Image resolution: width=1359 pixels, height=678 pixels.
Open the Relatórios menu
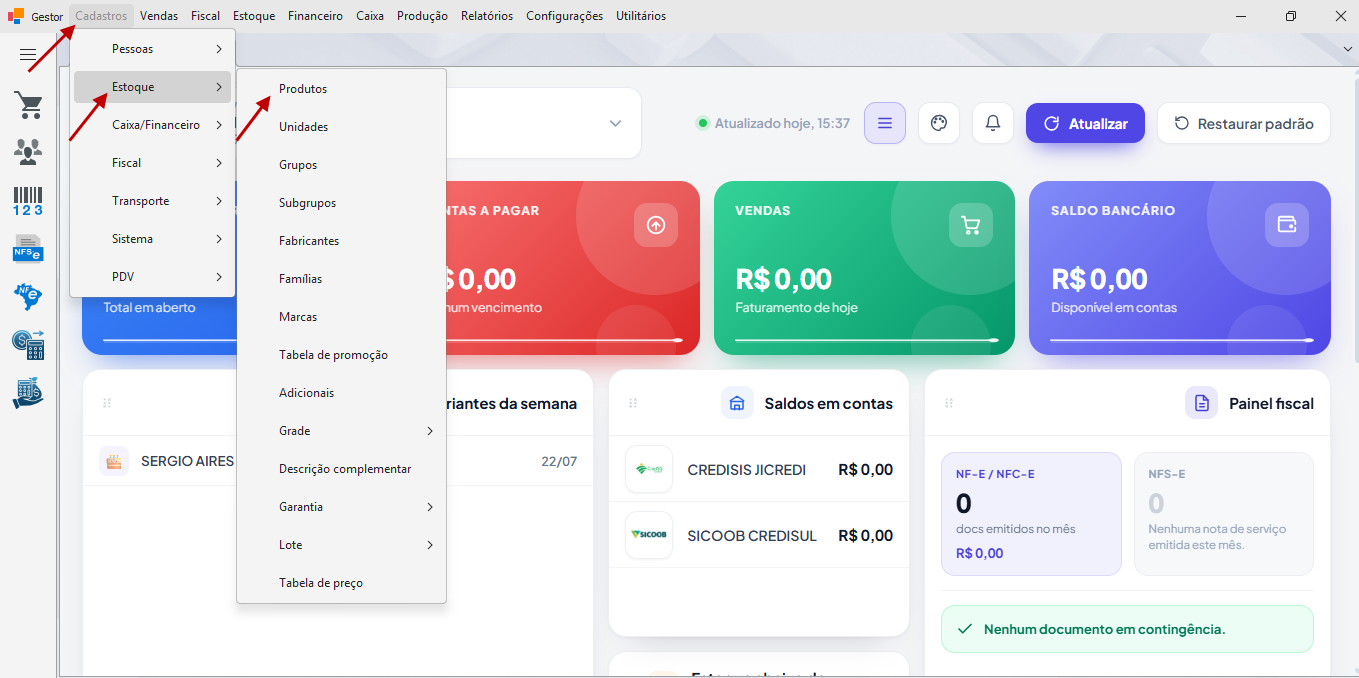pos(487,16)
